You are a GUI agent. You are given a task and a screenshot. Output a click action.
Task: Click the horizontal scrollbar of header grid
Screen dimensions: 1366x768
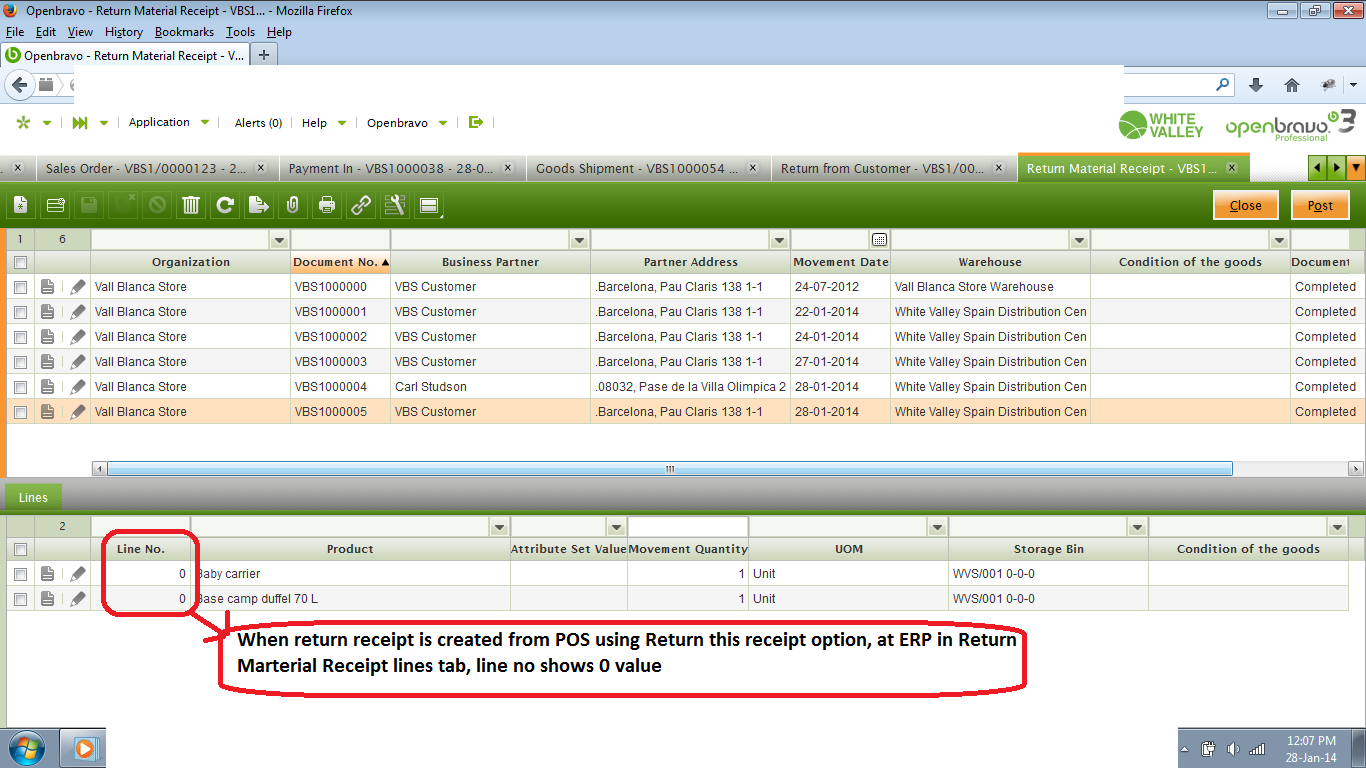point(668,468)
